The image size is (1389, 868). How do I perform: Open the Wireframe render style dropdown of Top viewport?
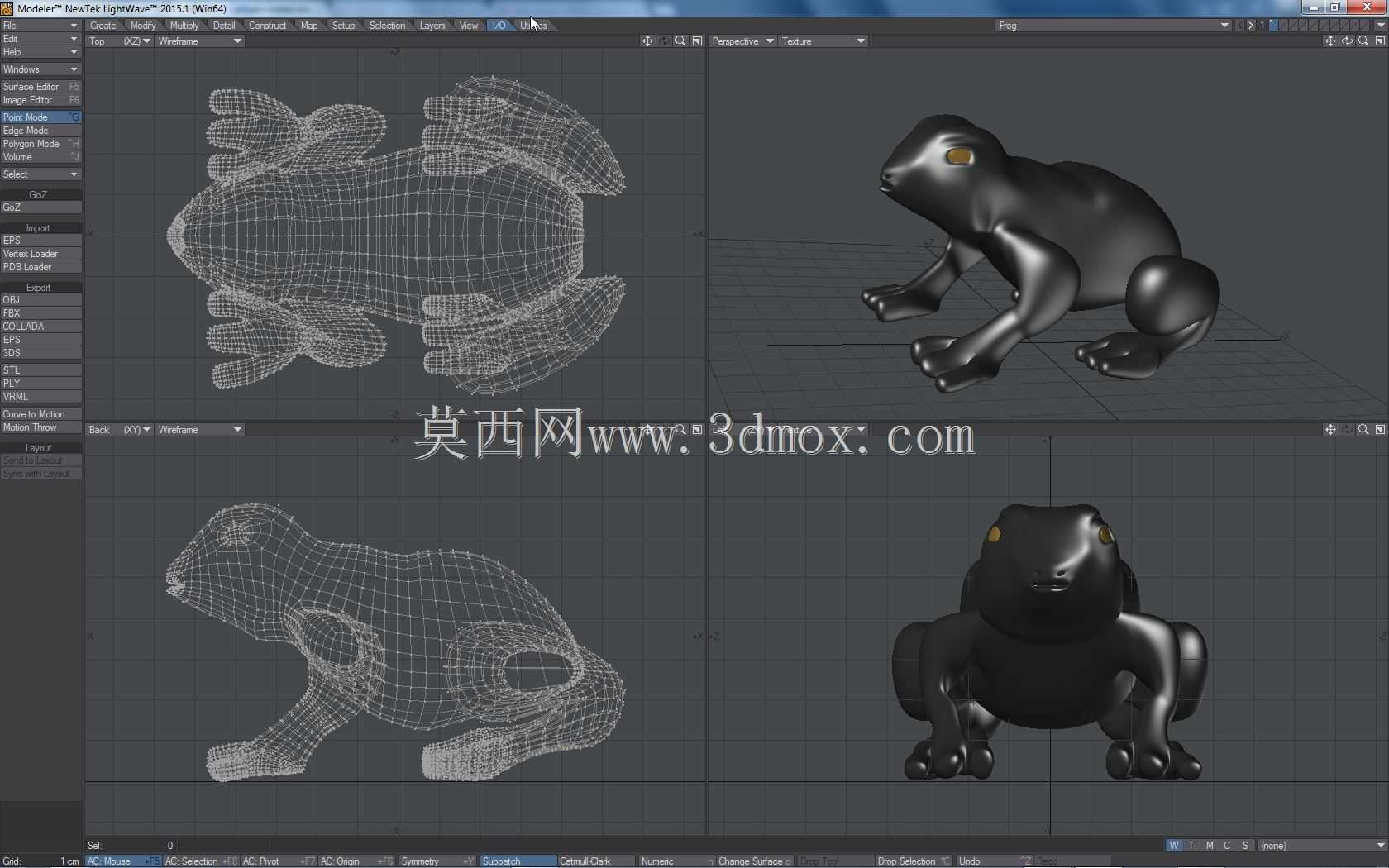click(199, 41)
